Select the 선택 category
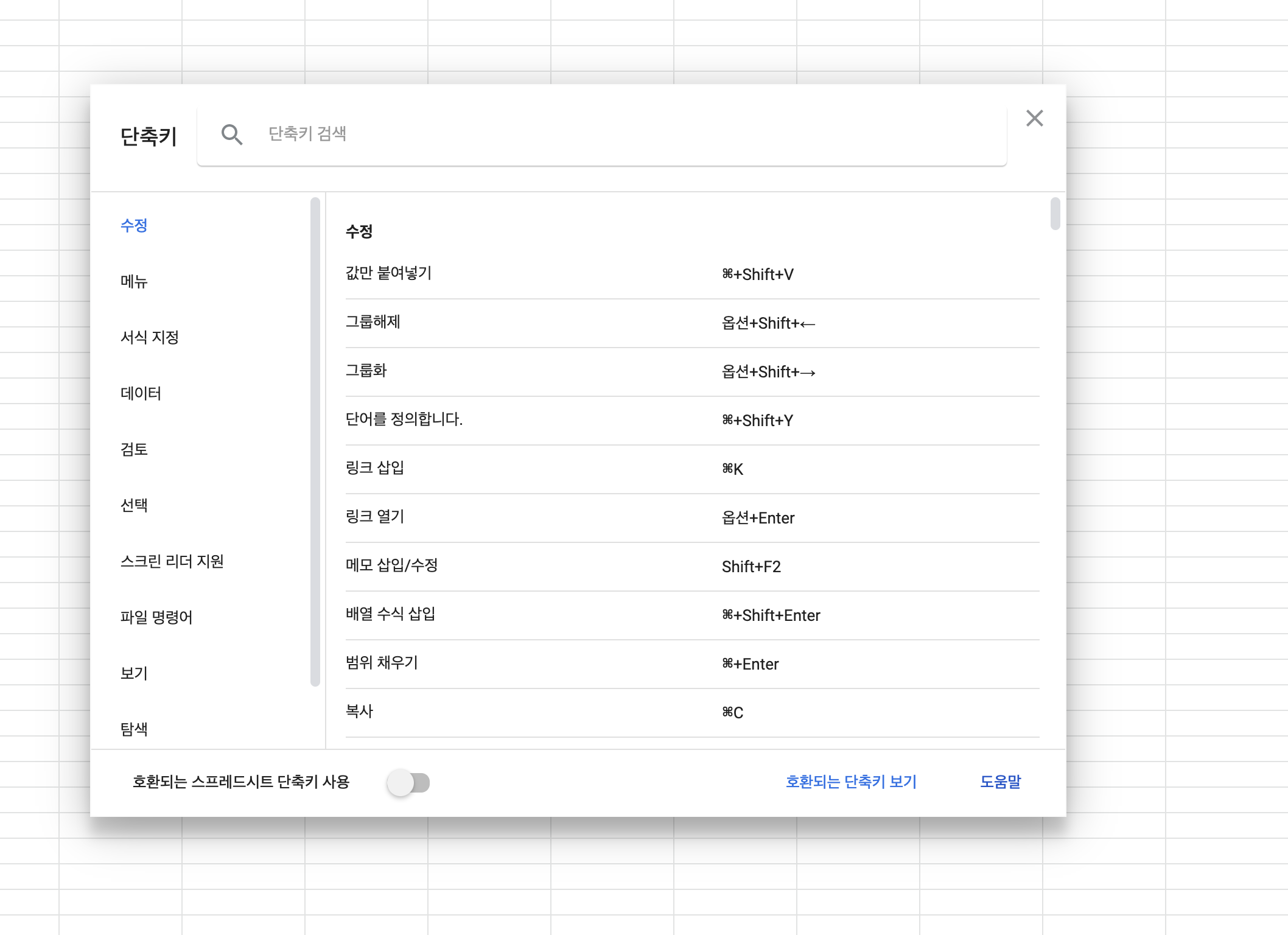 coord(134,505)
